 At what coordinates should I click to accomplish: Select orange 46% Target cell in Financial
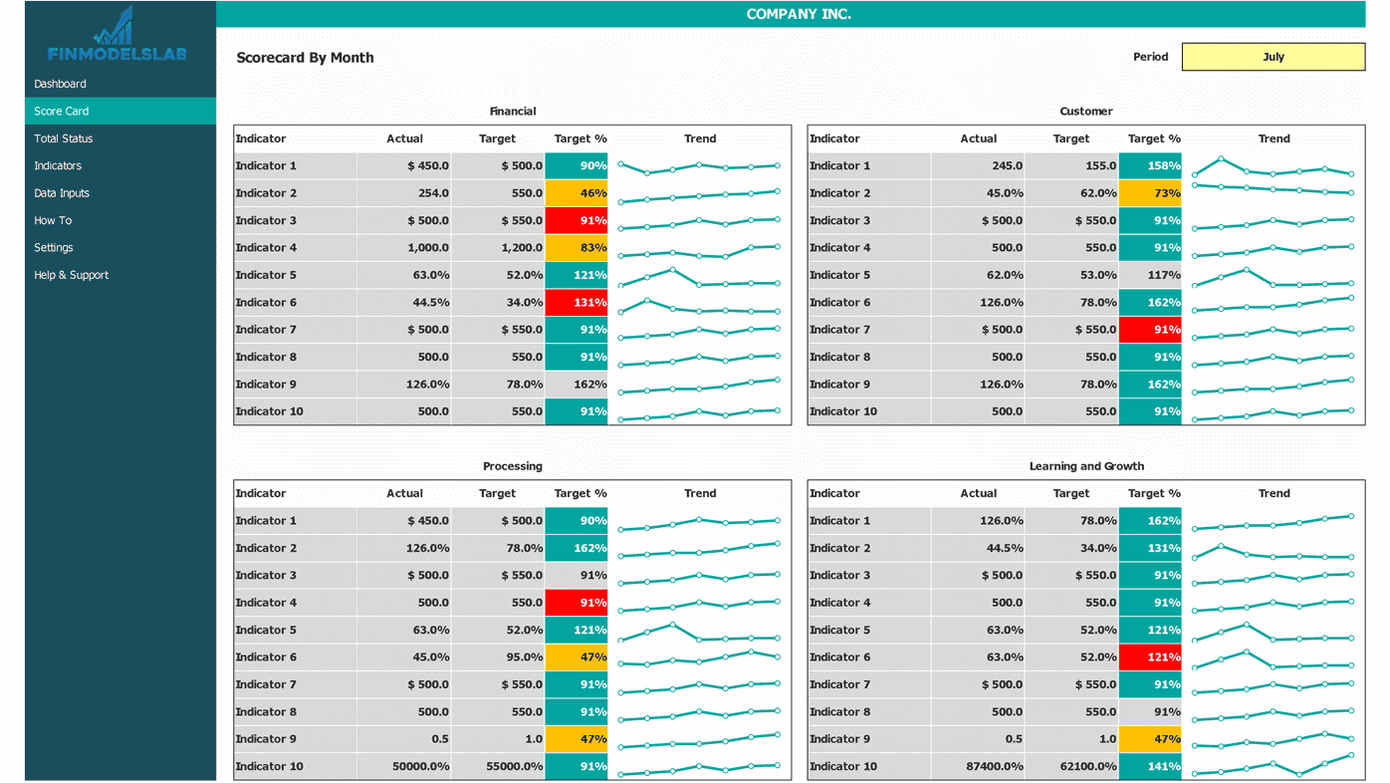(576, 194)
